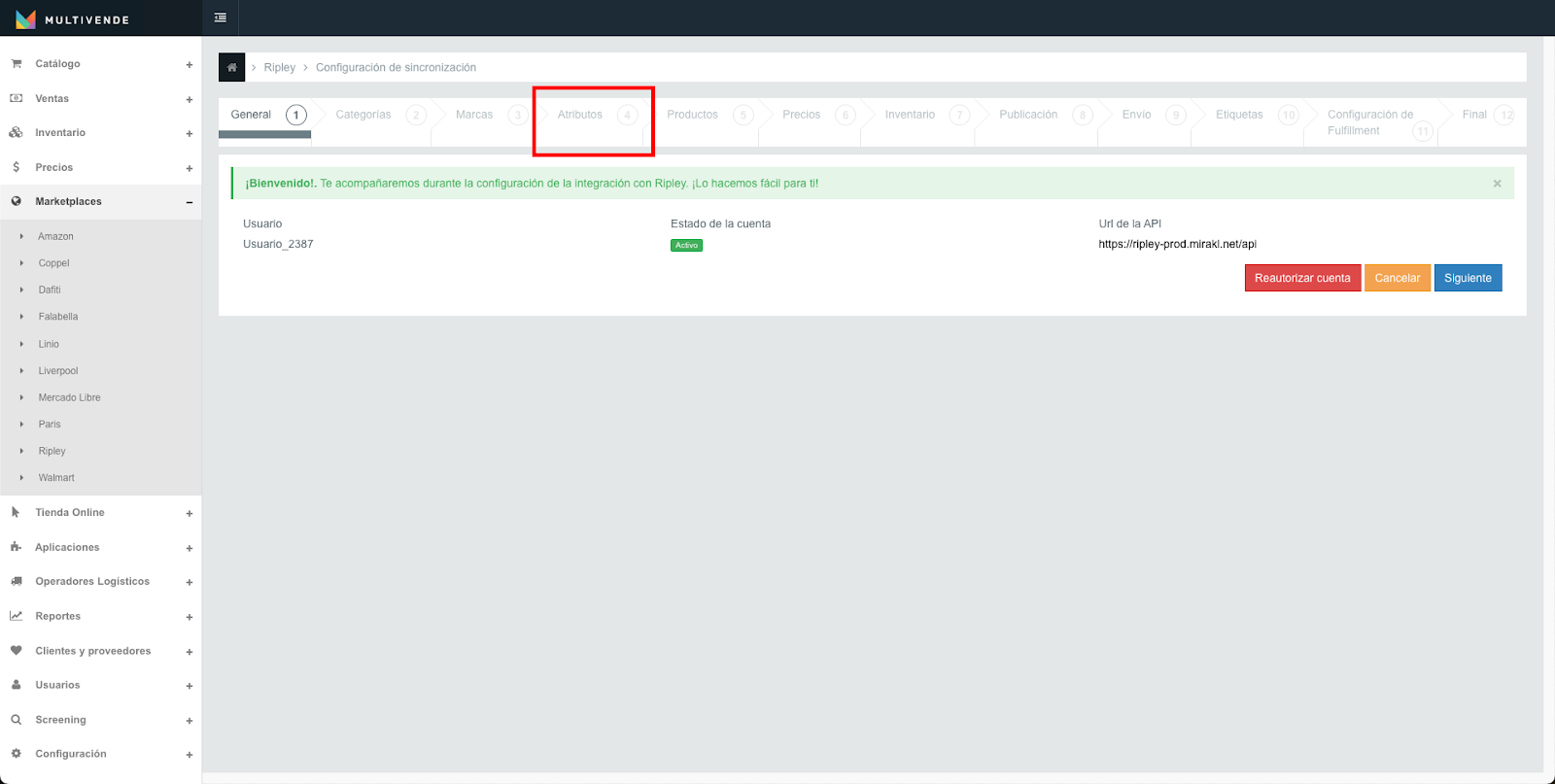Click the Ripley breadcrumb link

pos(279,68)
